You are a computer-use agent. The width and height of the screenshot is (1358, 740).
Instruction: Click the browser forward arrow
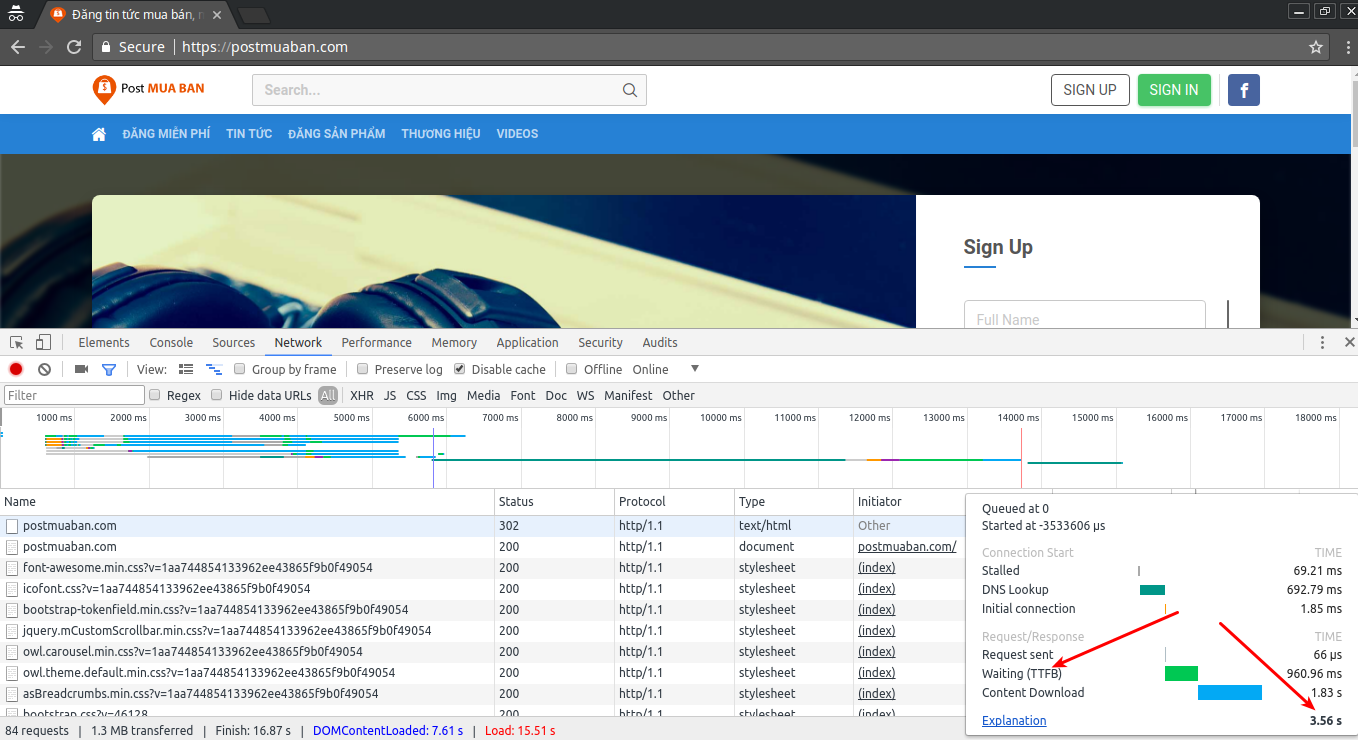pyautogui.click(x=46, y=47)
